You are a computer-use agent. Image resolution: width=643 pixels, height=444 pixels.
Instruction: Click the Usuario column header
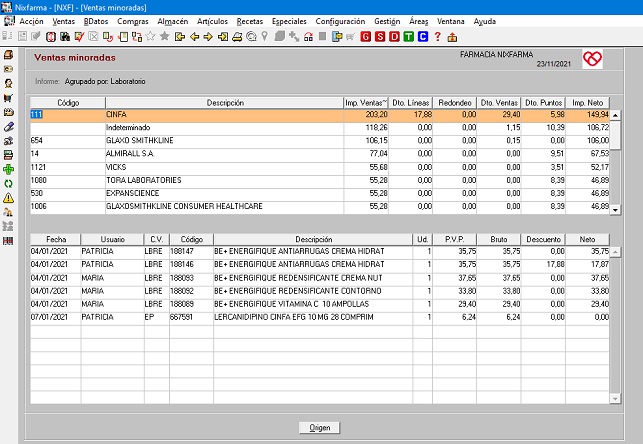112,239
